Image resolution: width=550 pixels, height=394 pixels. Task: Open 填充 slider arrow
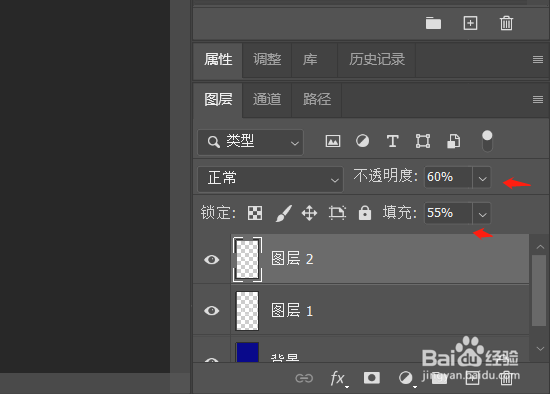tap(482, 214)
